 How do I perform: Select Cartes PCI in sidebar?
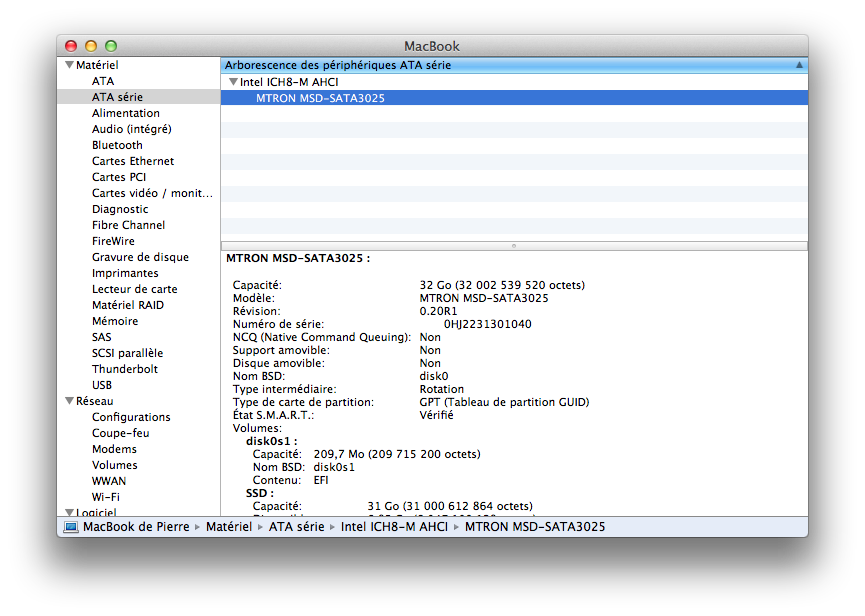[x=119, y=177]
